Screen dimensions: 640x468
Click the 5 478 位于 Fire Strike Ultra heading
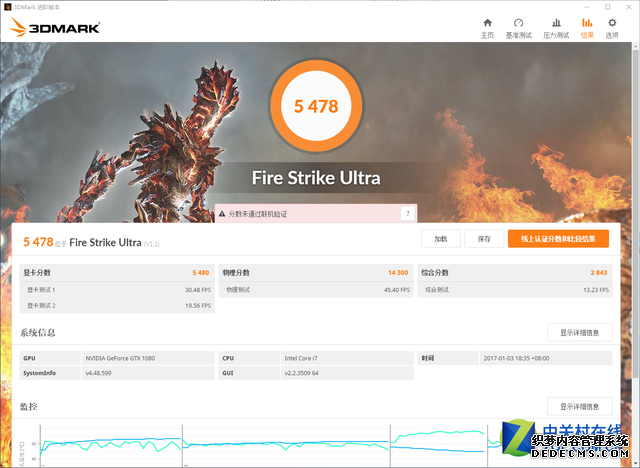click(91, 242)
